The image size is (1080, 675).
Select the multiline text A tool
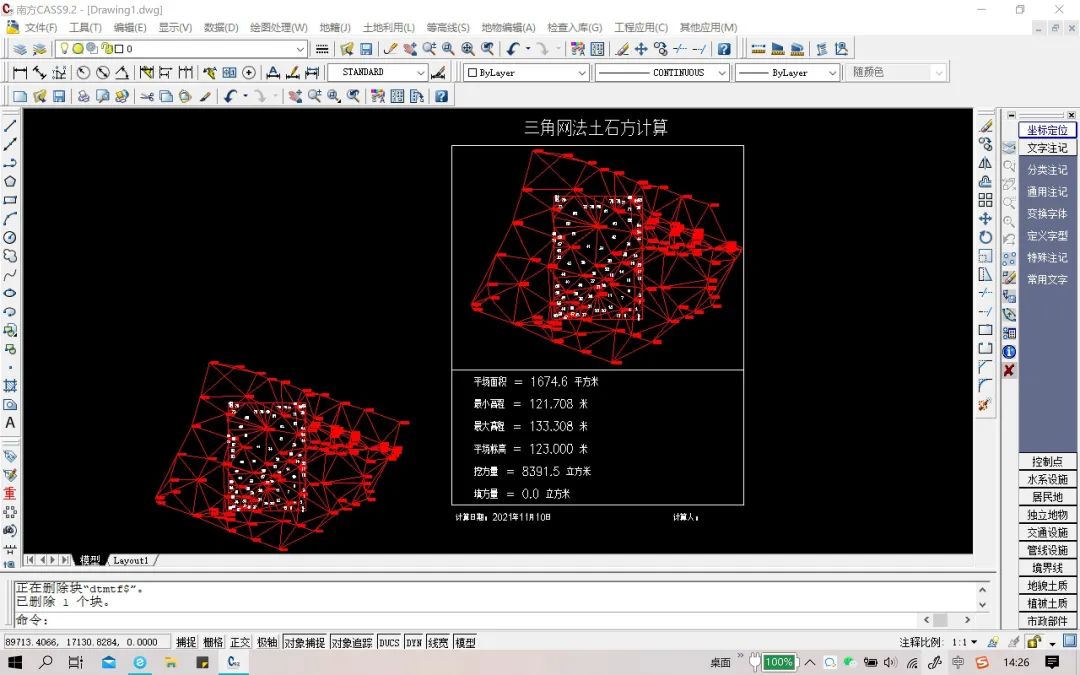[x=10, y=423]
